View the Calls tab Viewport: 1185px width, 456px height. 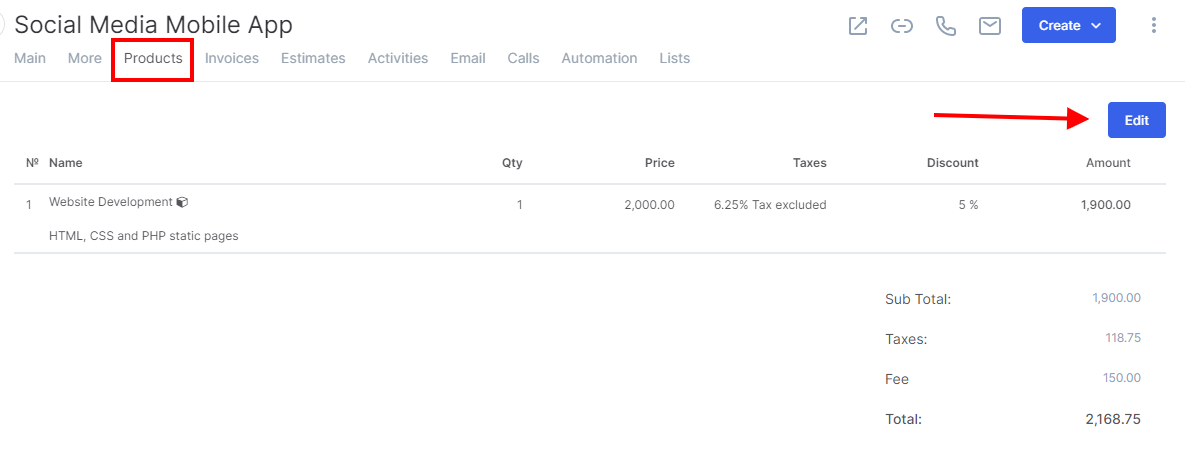(523, 58)
